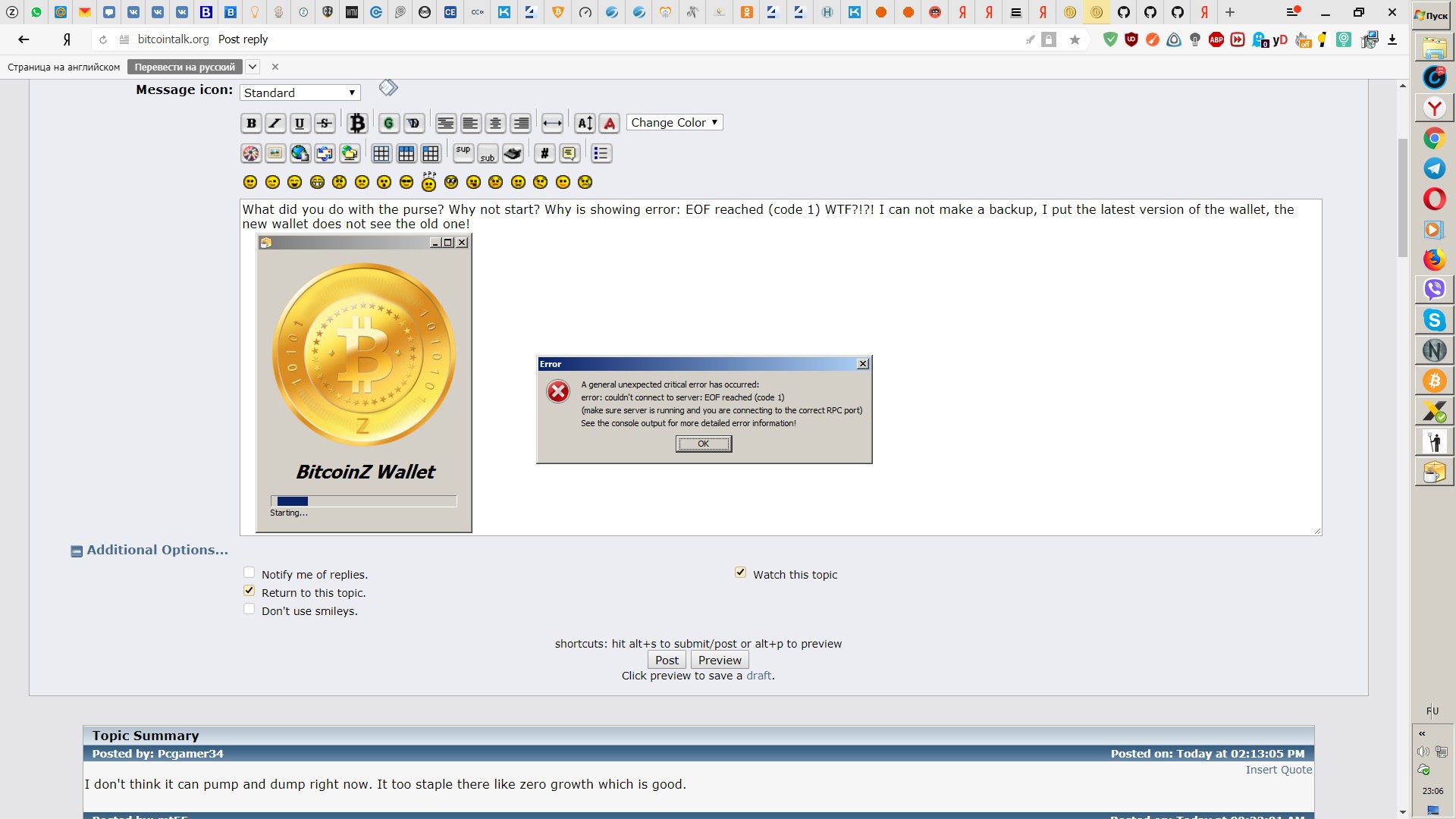Insert code block with hash button

[x=544, y=153]
